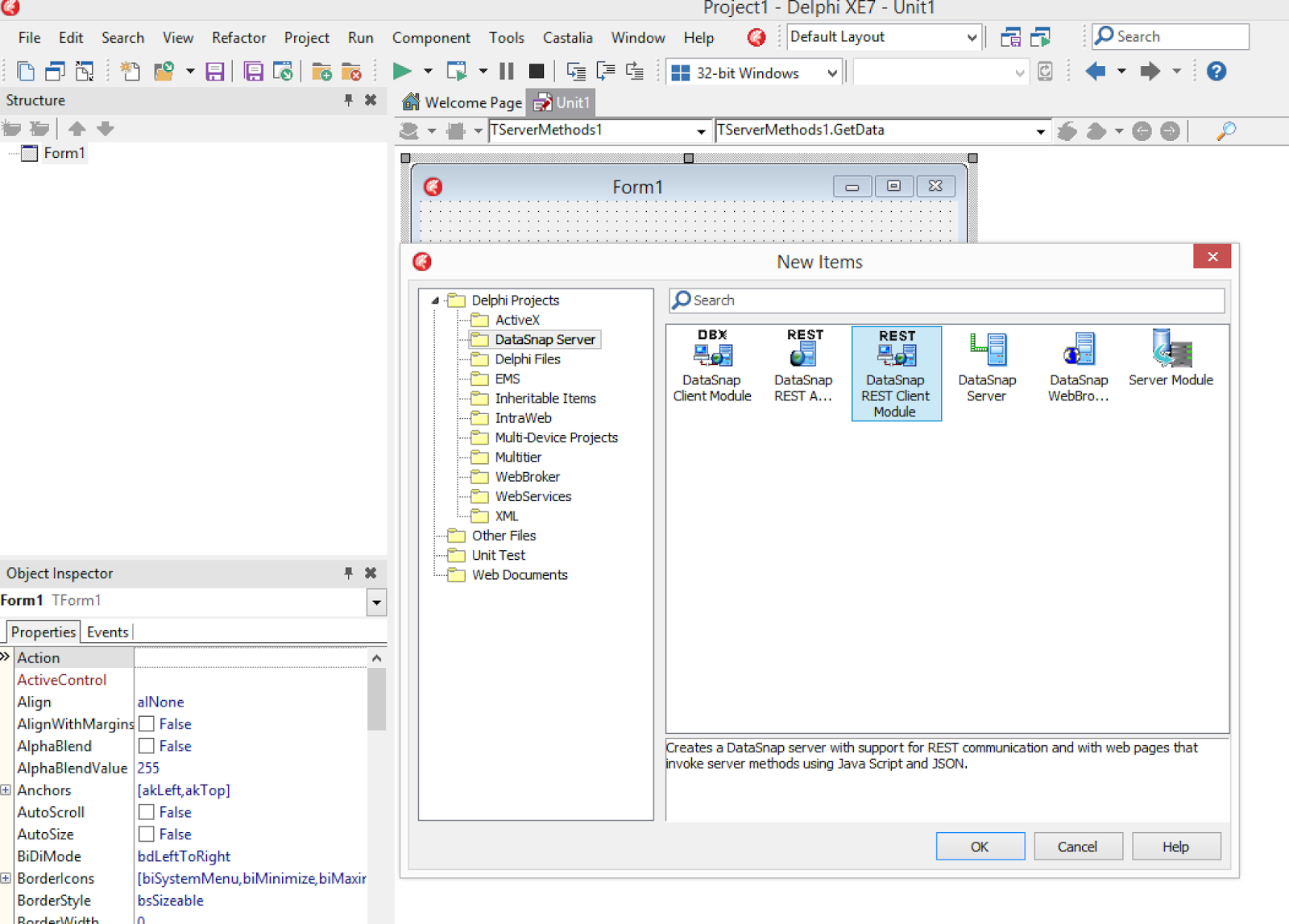Click Search field in New Items dialog

[x=947, y=300]
